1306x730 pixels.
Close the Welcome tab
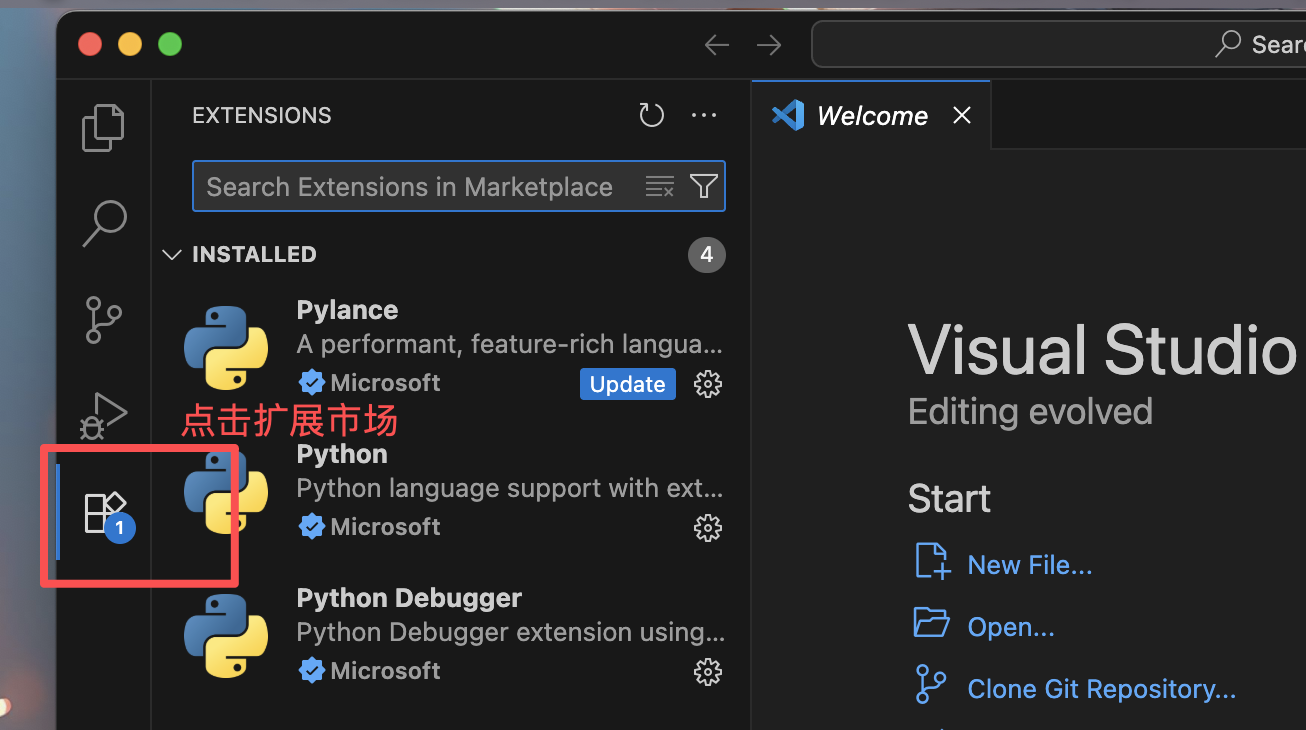coord(962,116)
